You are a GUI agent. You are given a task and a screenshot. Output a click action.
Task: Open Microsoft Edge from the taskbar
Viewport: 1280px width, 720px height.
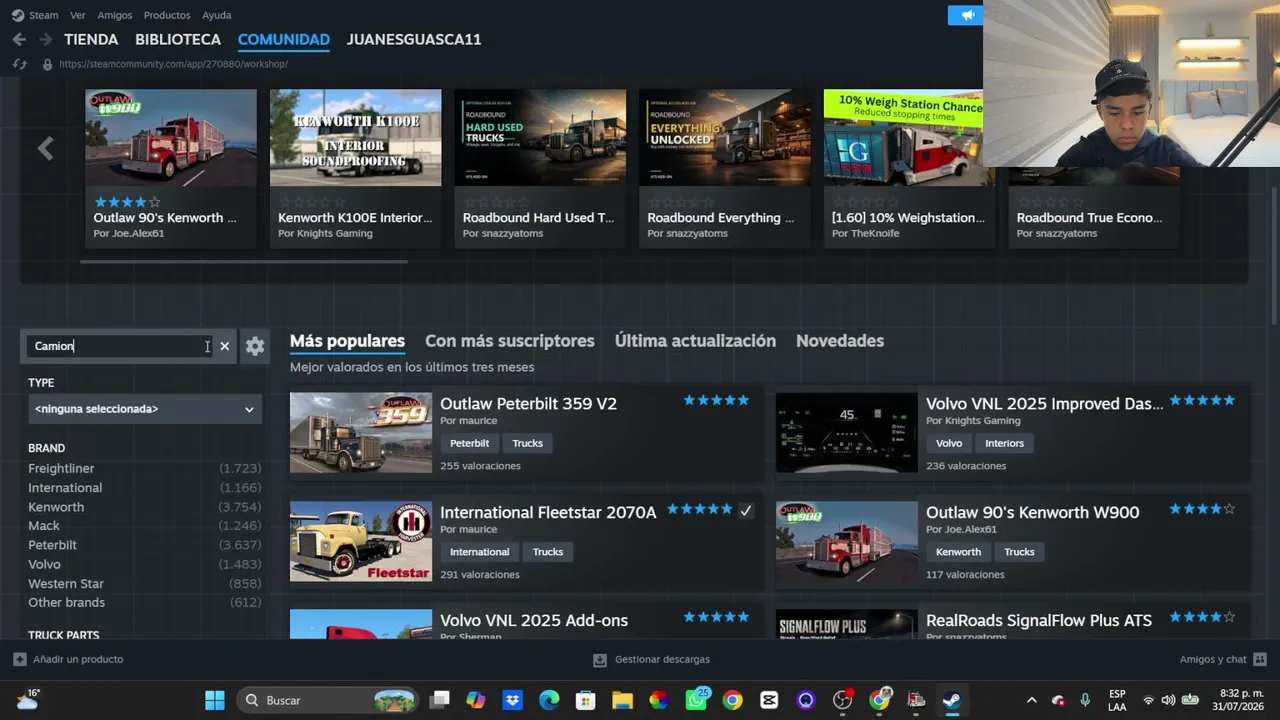pyautogui.click(x=549, y=700)
